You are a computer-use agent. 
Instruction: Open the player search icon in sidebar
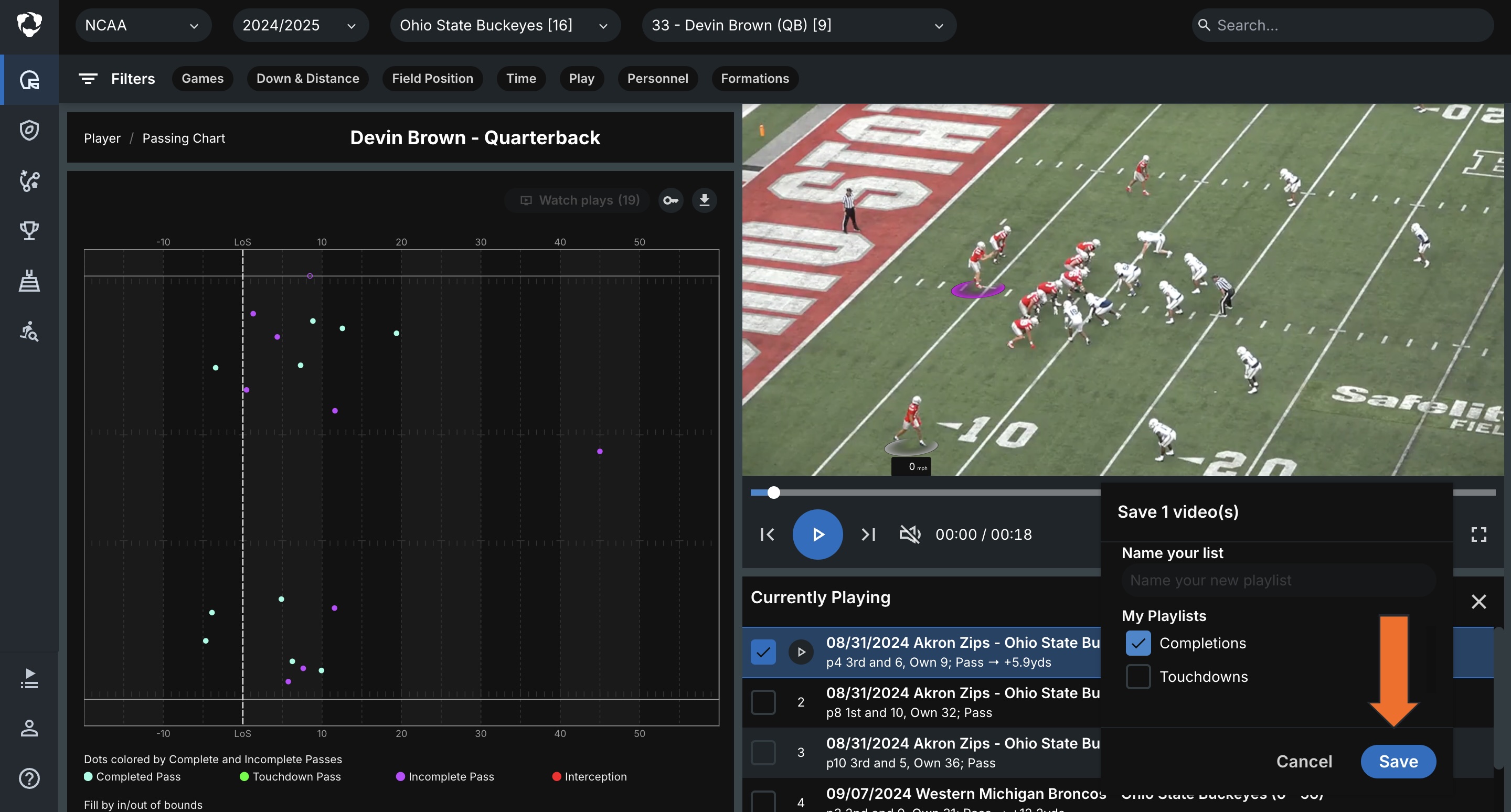click(x=29, y=331)
